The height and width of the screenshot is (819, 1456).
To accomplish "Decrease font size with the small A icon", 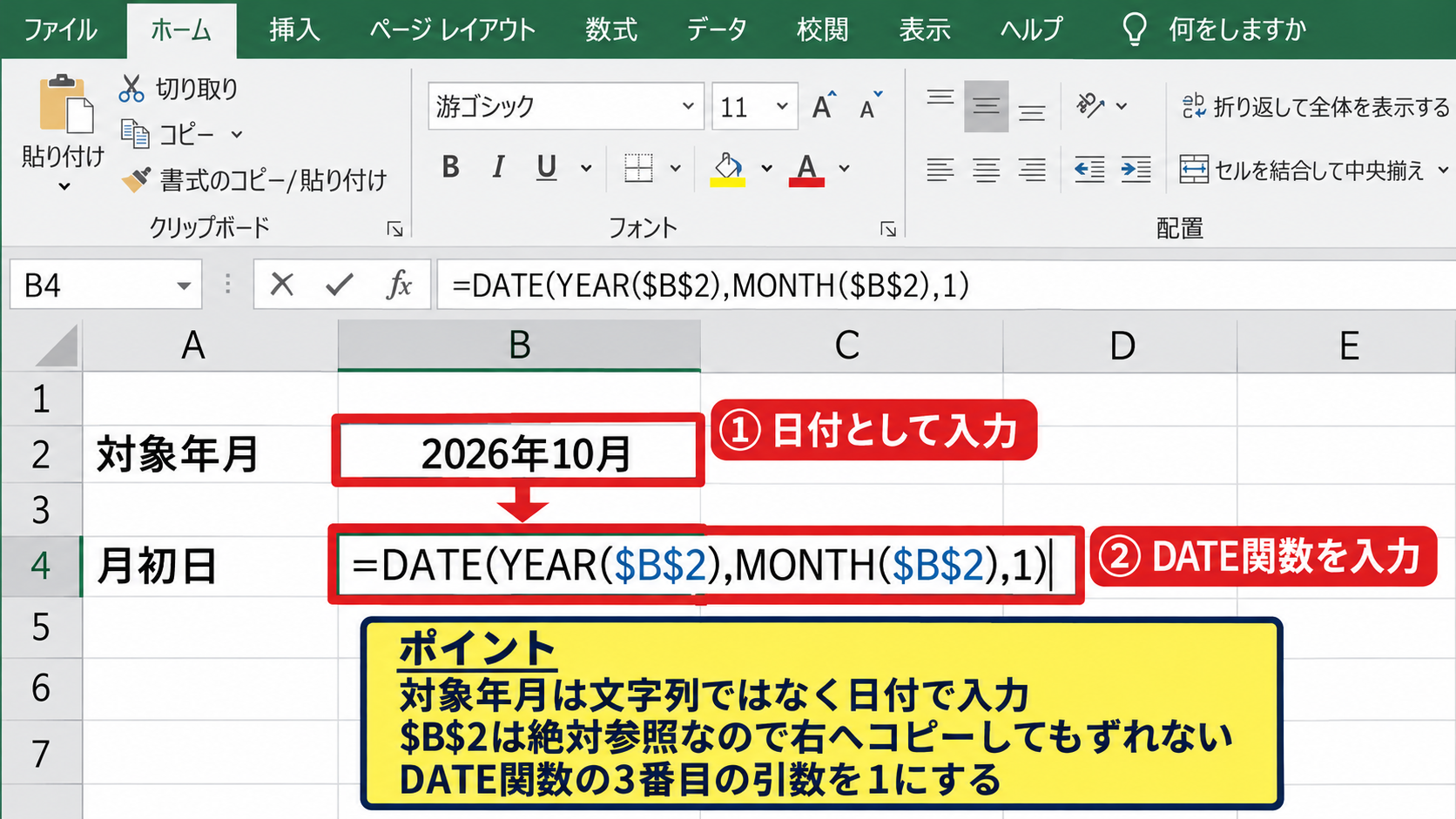I will click(x=870, y=106).
